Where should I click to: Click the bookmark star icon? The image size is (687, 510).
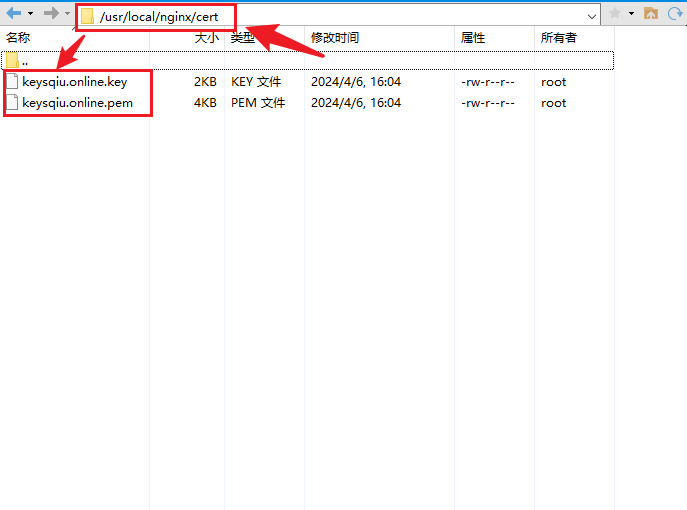pyautogui.click(x=615, y=14)
